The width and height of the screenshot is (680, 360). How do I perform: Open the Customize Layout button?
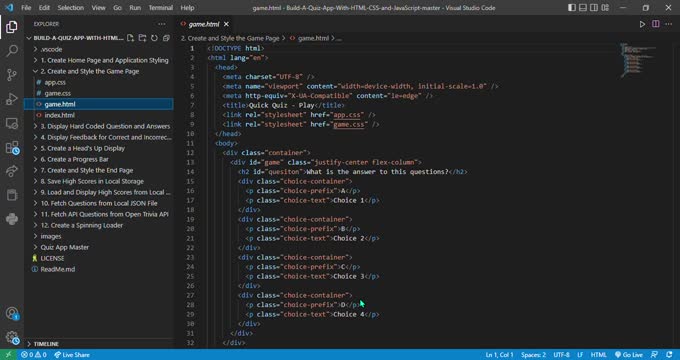[x=605, y=7]
